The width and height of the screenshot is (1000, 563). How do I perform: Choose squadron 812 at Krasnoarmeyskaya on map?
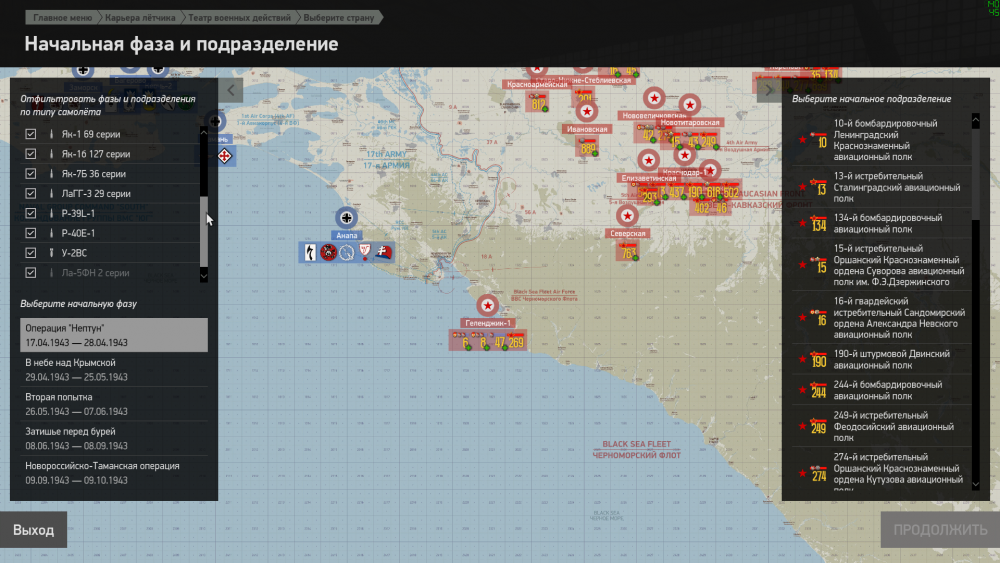[x=538, y=103]
